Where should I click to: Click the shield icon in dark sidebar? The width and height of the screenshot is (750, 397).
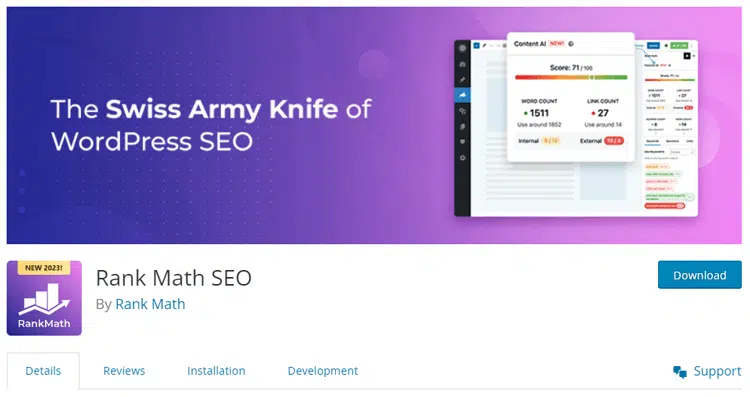pos(462,142)
